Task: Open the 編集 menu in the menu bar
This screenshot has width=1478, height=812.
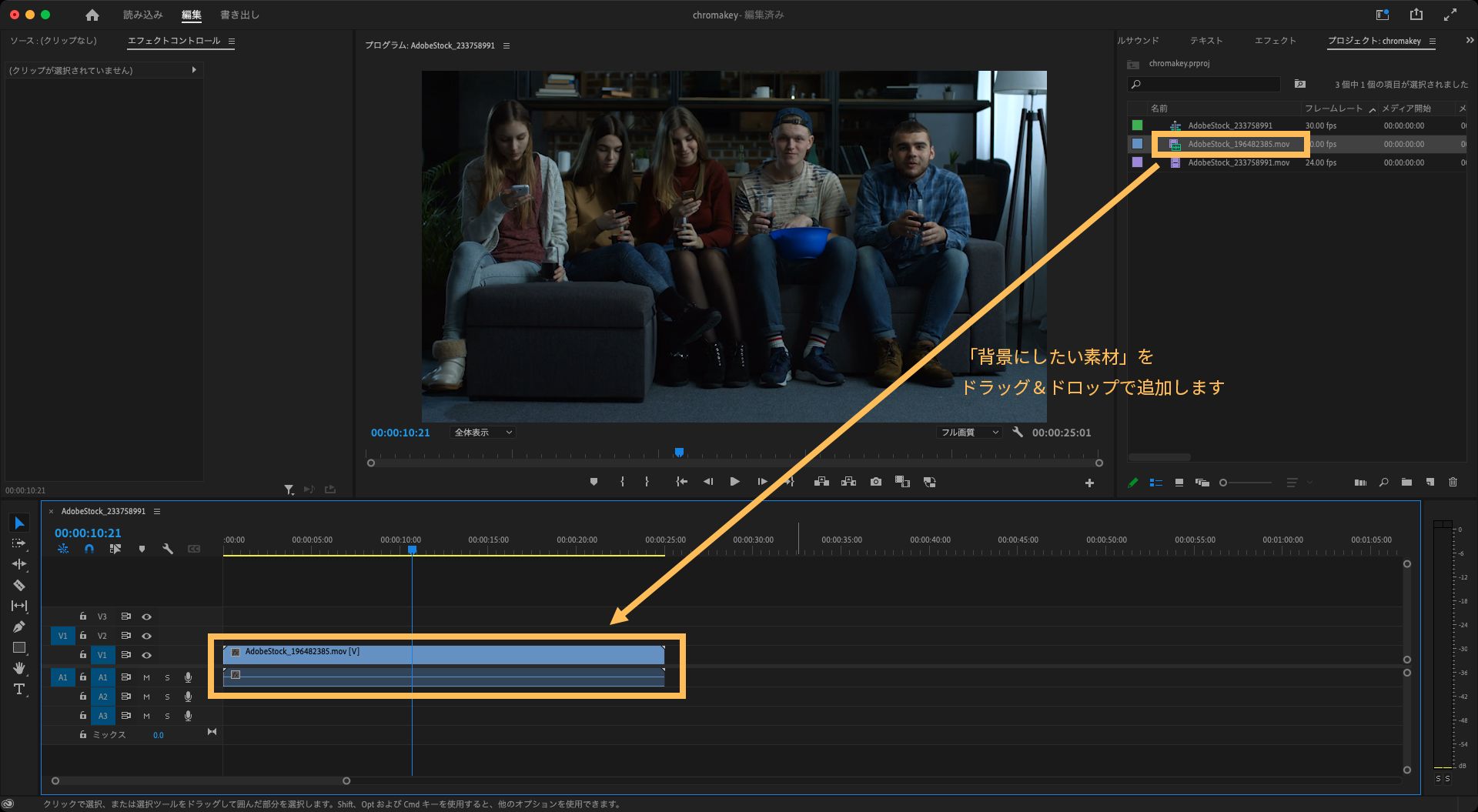Action: pos(189,14)
